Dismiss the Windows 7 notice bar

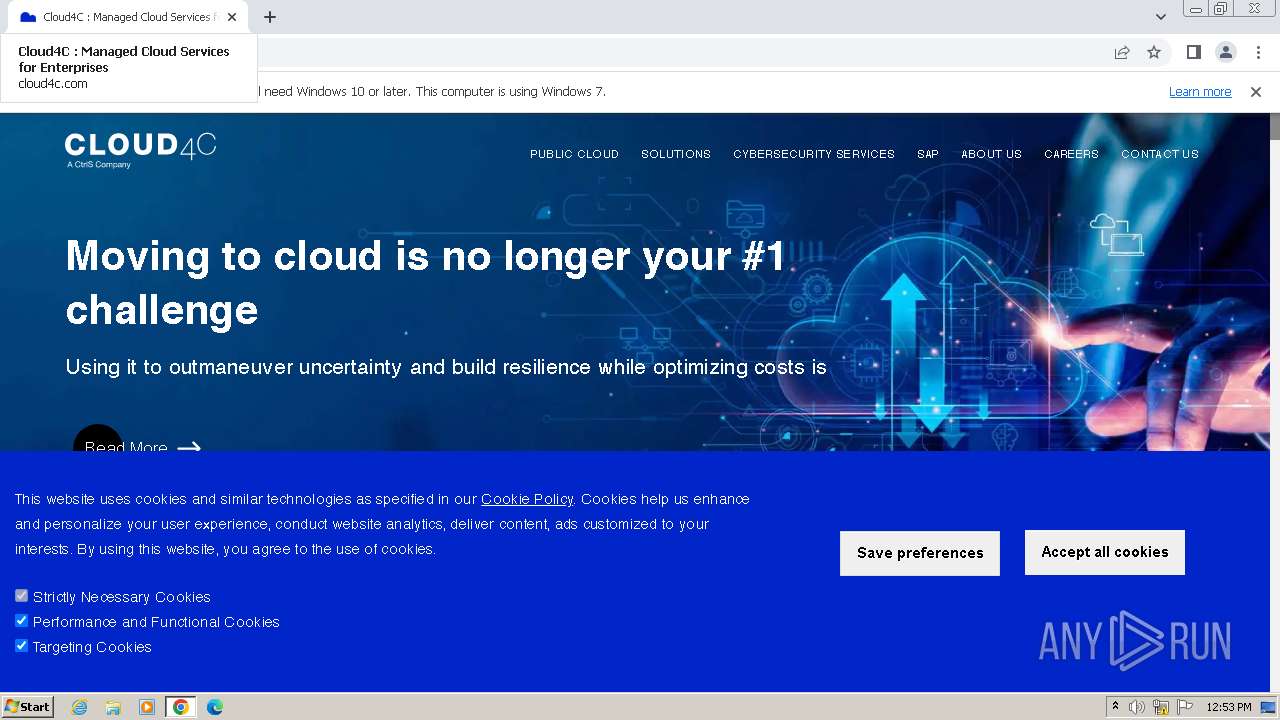[1256, 92]
